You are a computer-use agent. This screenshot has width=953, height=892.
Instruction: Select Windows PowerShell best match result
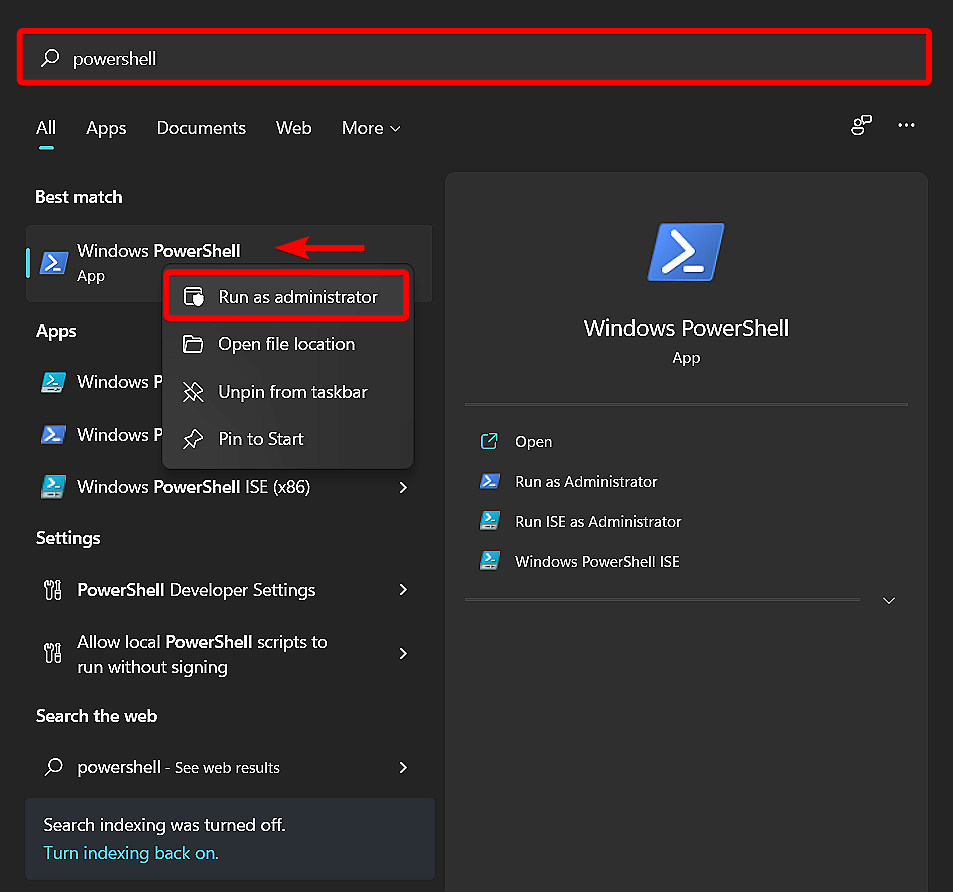click(229, 263)
